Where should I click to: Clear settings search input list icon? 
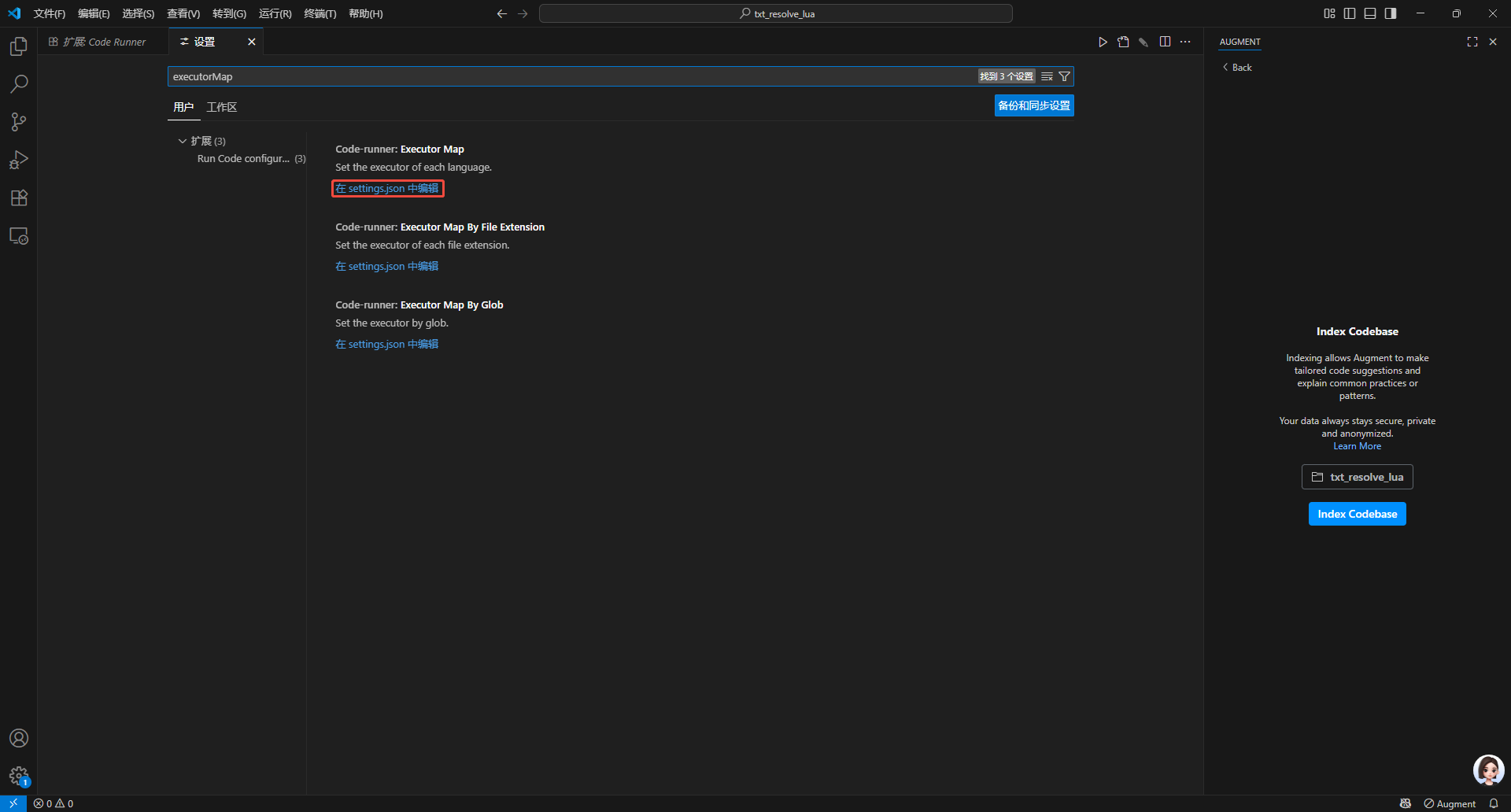[1047, 76]
